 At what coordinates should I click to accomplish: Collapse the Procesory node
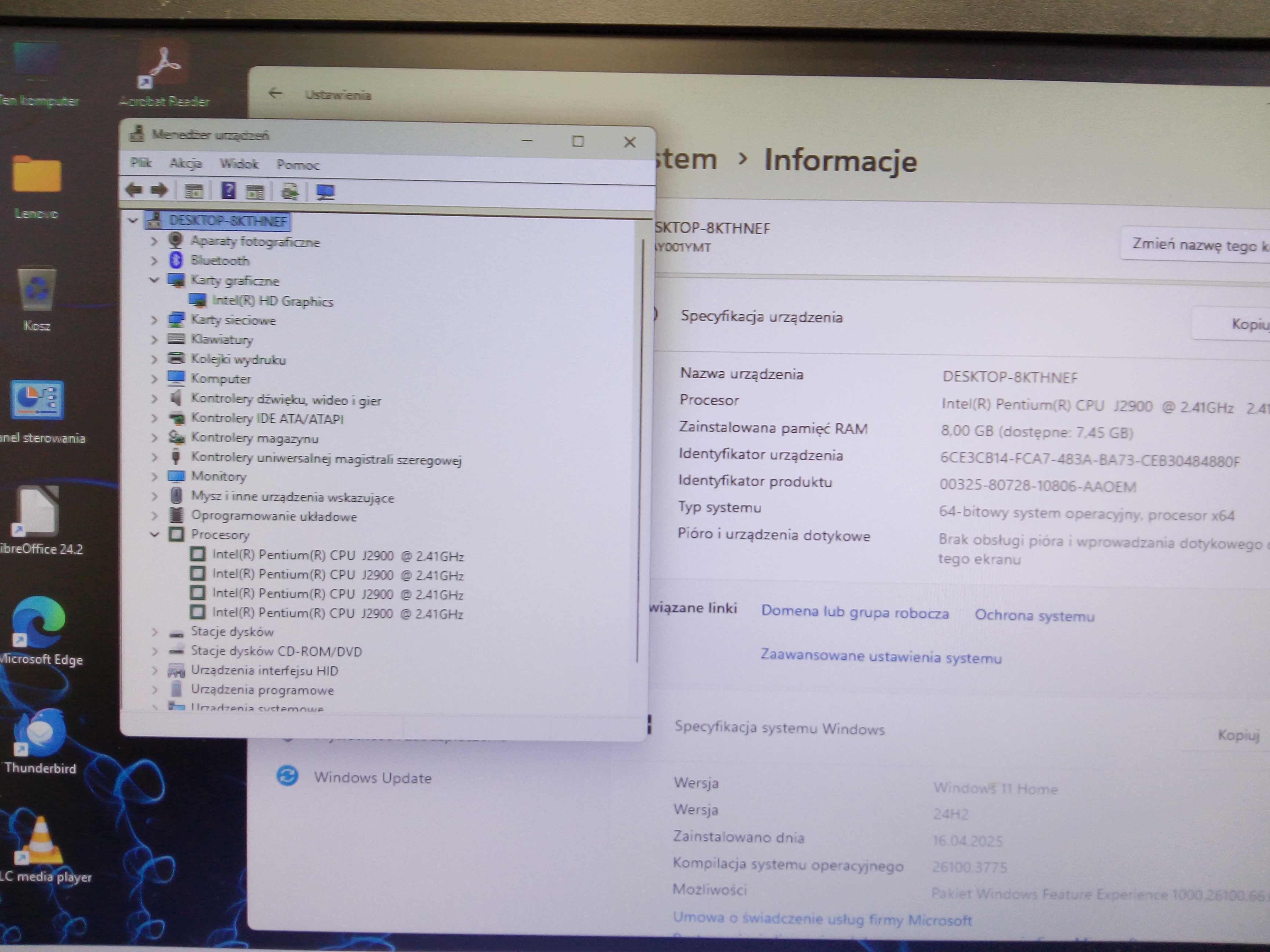tap(154, 534)
